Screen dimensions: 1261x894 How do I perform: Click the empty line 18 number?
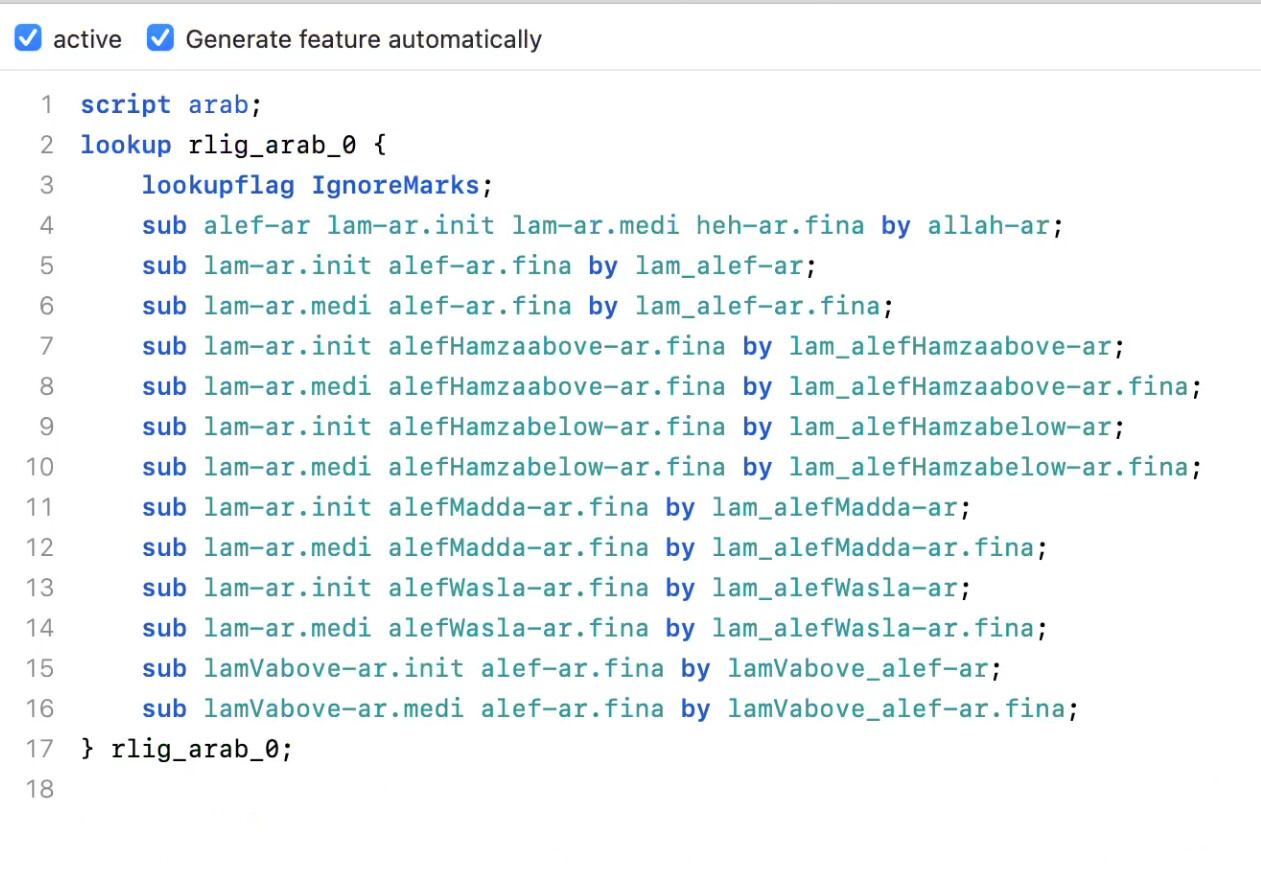(x=39, y=789)
